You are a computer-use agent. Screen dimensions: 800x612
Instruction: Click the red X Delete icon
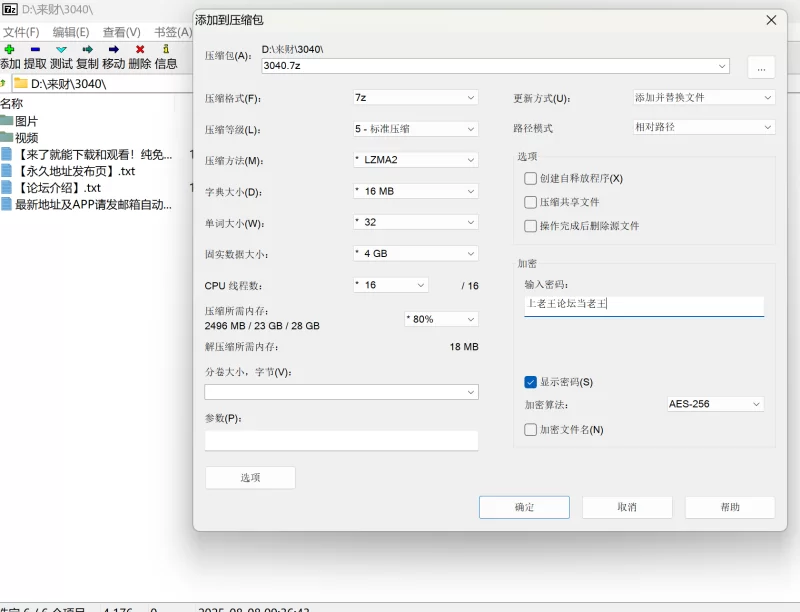click(x=140, y=49)
